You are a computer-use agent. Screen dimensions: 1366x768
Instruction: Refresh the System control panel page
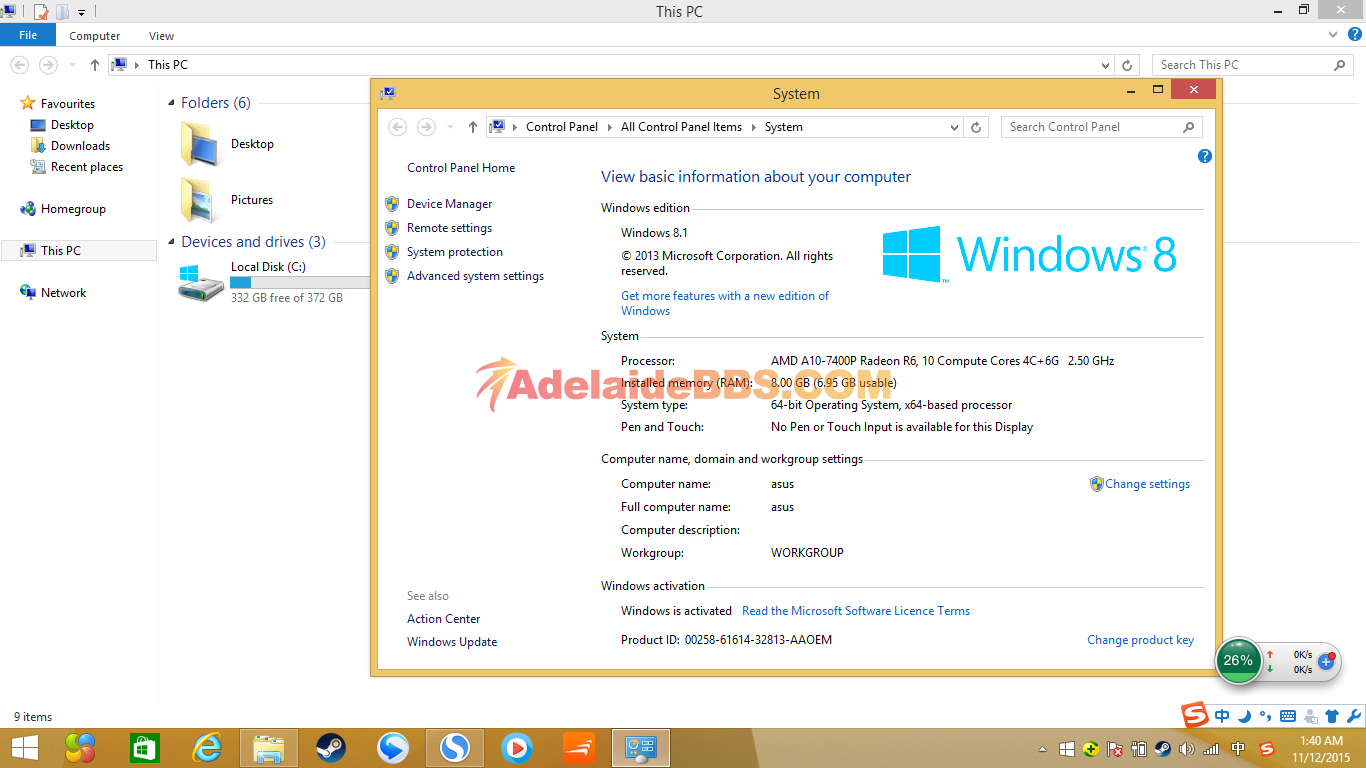(x=977, y=127)
